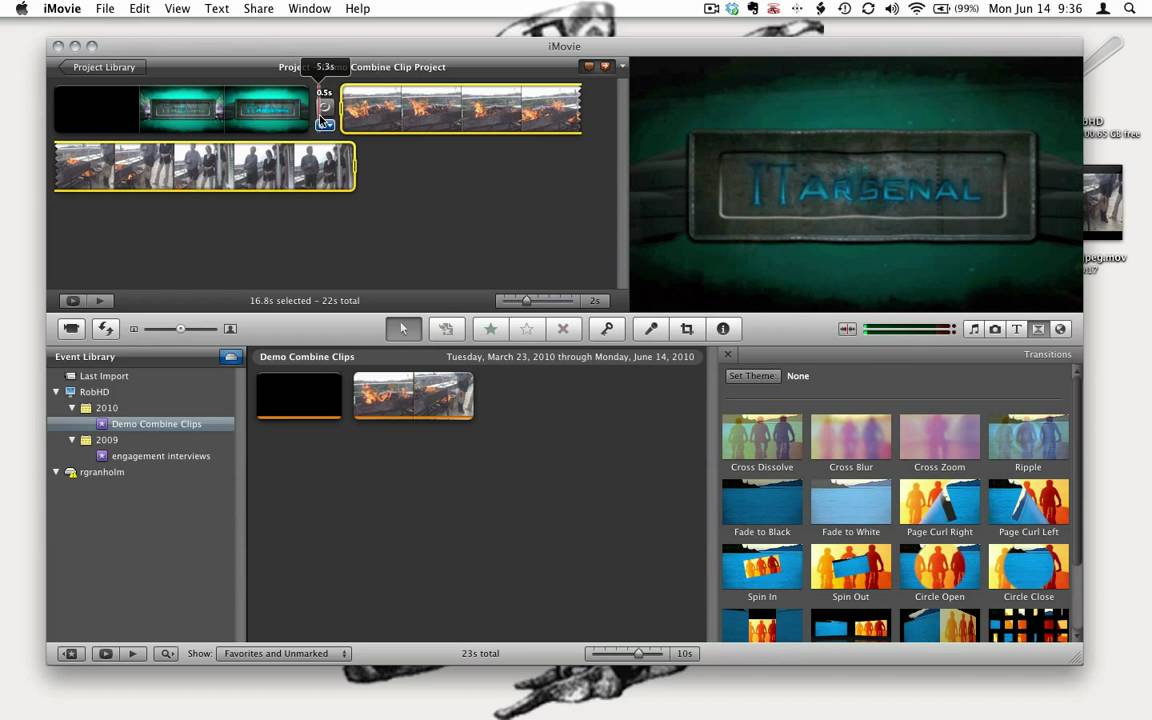This screenshot has width=1152, height=720.
Task: Go back to Project Library
Action: pos(102,67)
